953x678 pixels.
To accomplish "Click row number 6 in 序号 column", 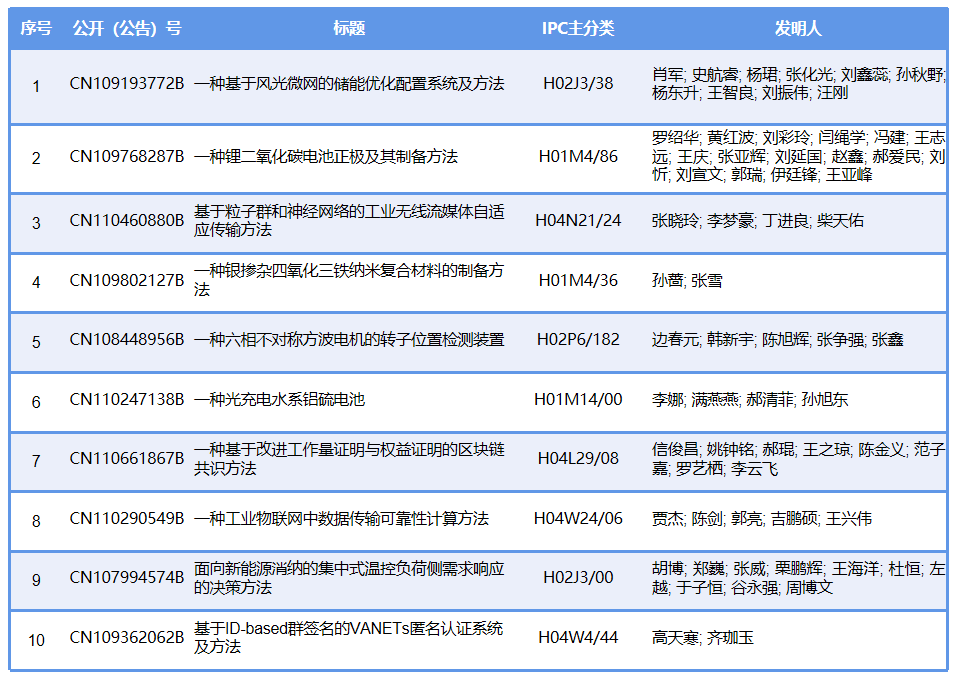I will [36, 402].
